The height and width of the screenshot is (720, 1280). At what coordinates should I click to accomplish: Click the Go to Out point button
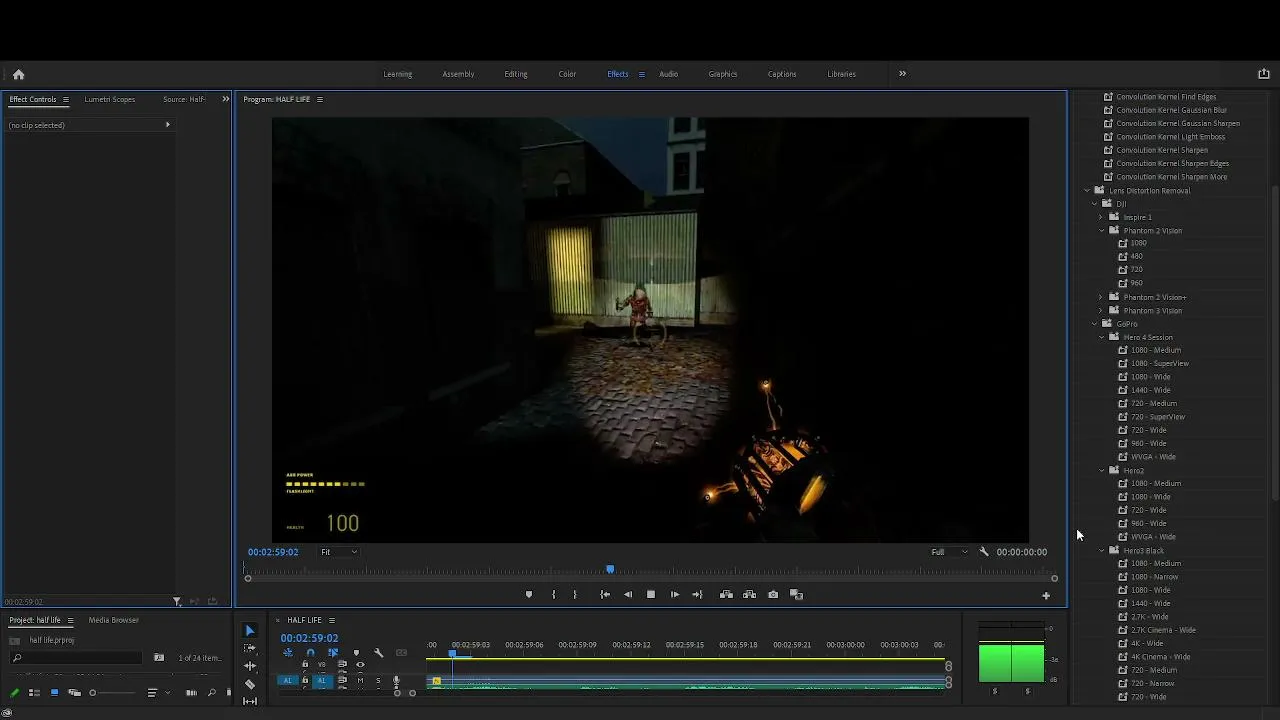point(698,595)
